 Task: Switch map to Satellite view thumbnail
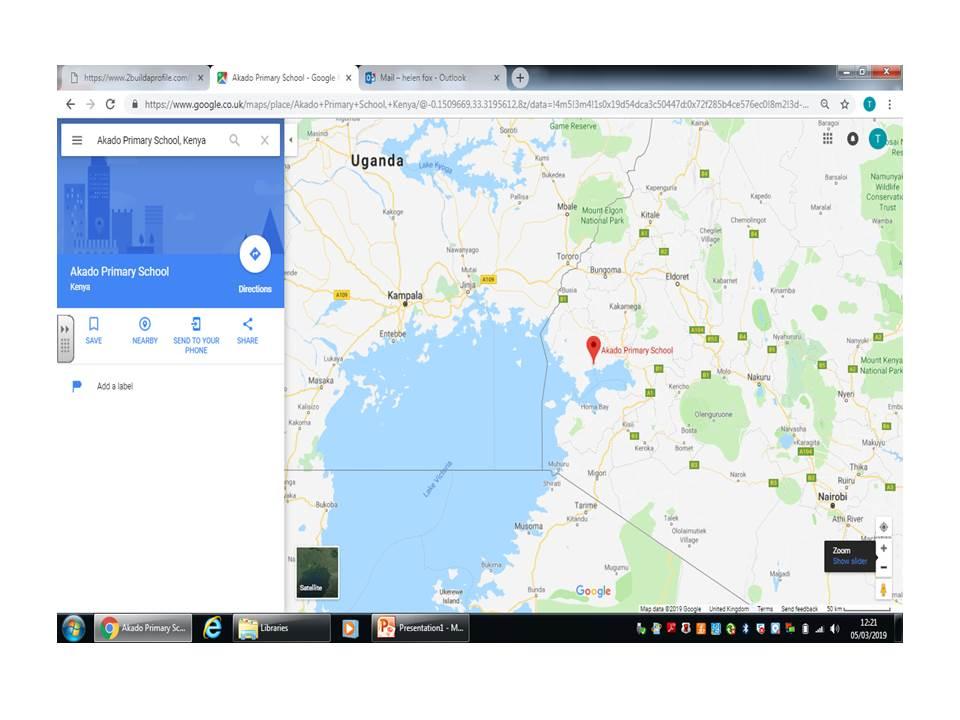tap(317, 572)
